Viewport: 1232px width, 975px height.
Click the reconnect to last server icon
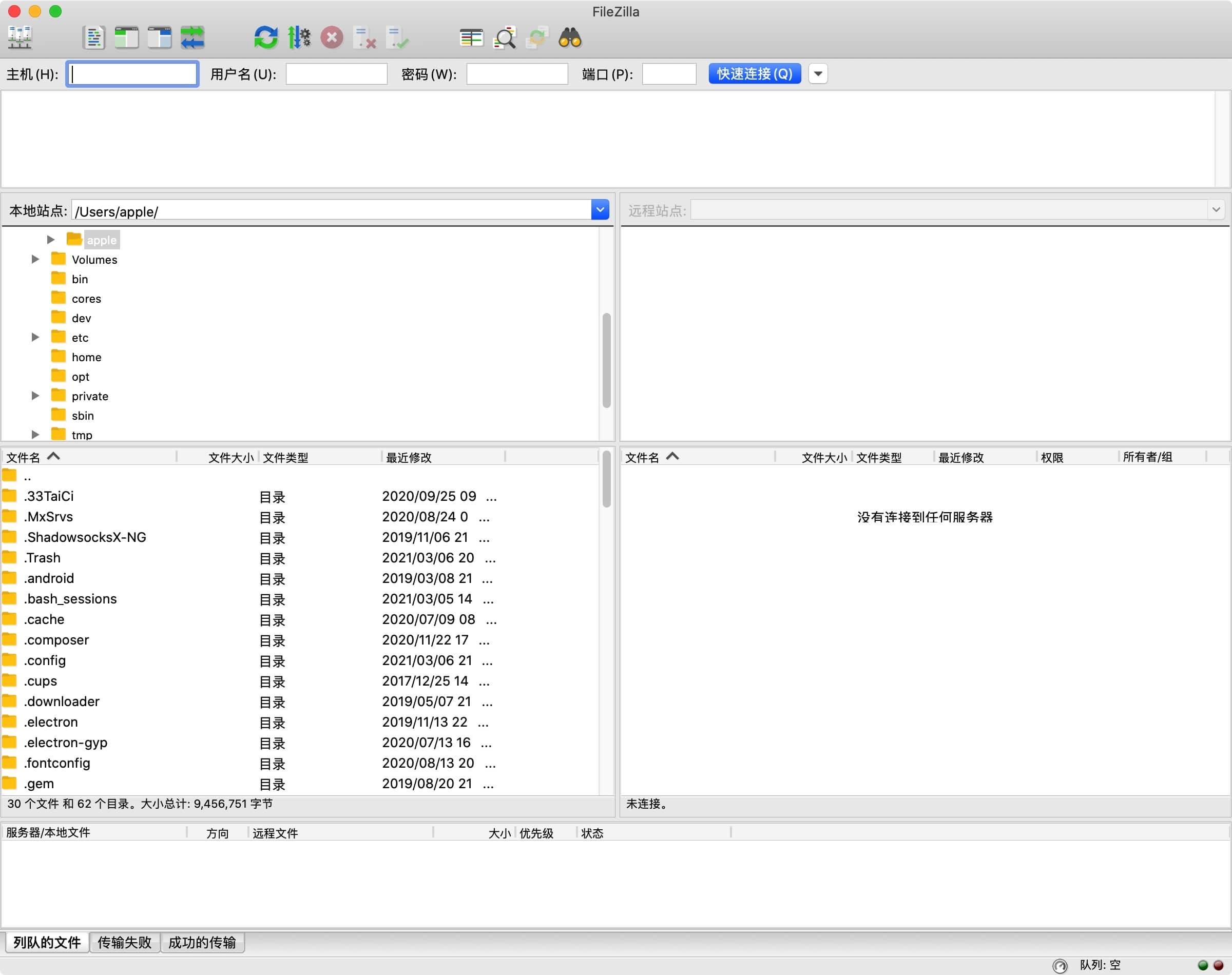tap(397, 37)
